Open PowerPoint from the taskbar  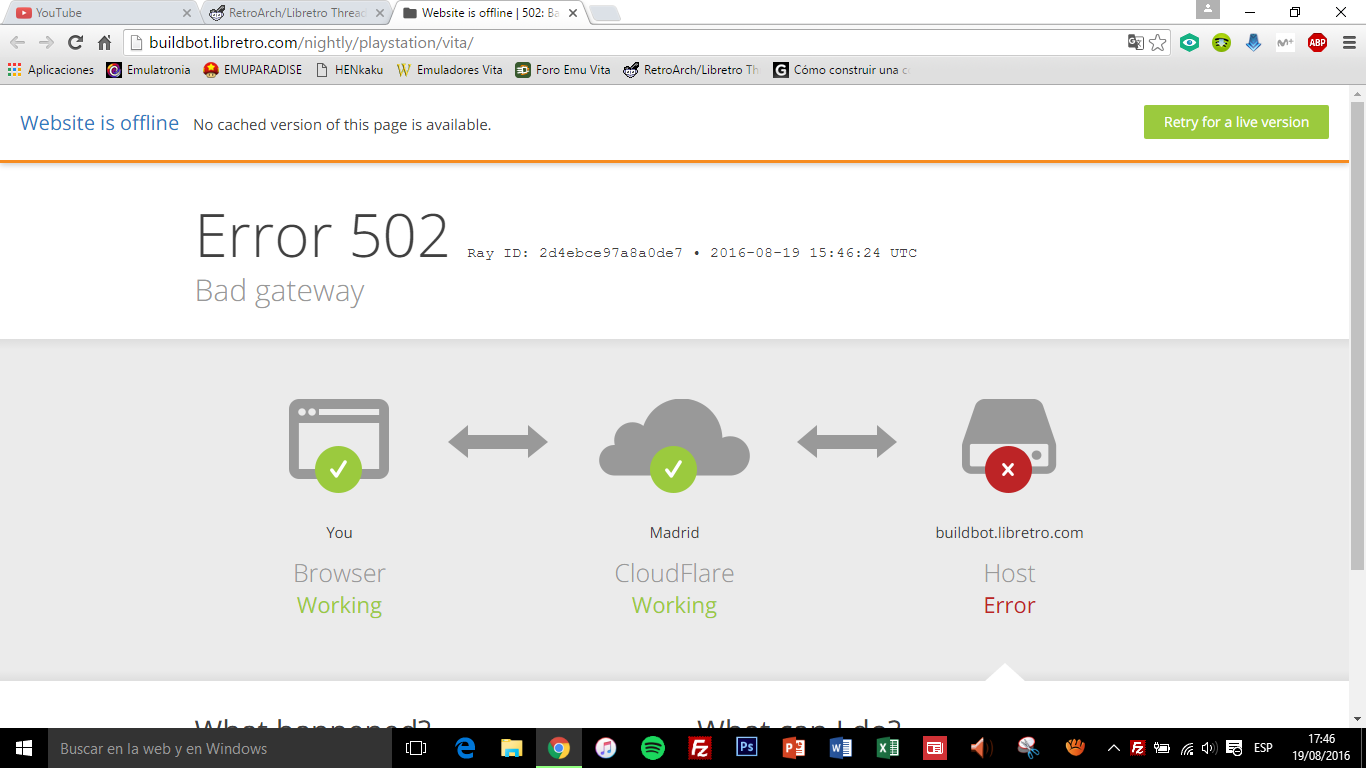point(794,748)
